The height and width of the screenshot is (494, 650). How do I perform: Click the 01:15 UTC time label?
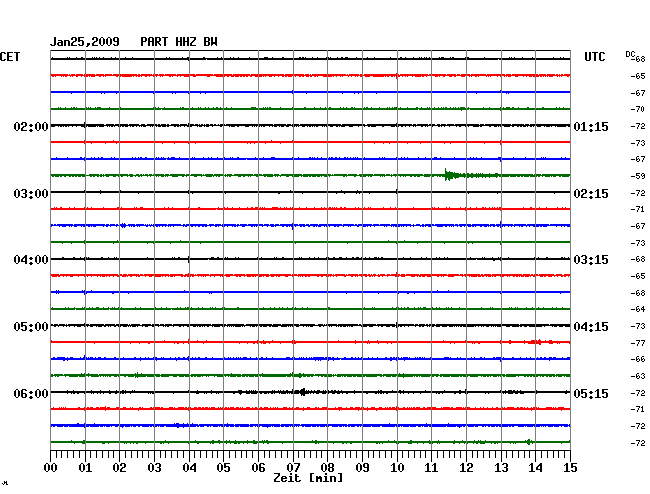click(591, 127)
